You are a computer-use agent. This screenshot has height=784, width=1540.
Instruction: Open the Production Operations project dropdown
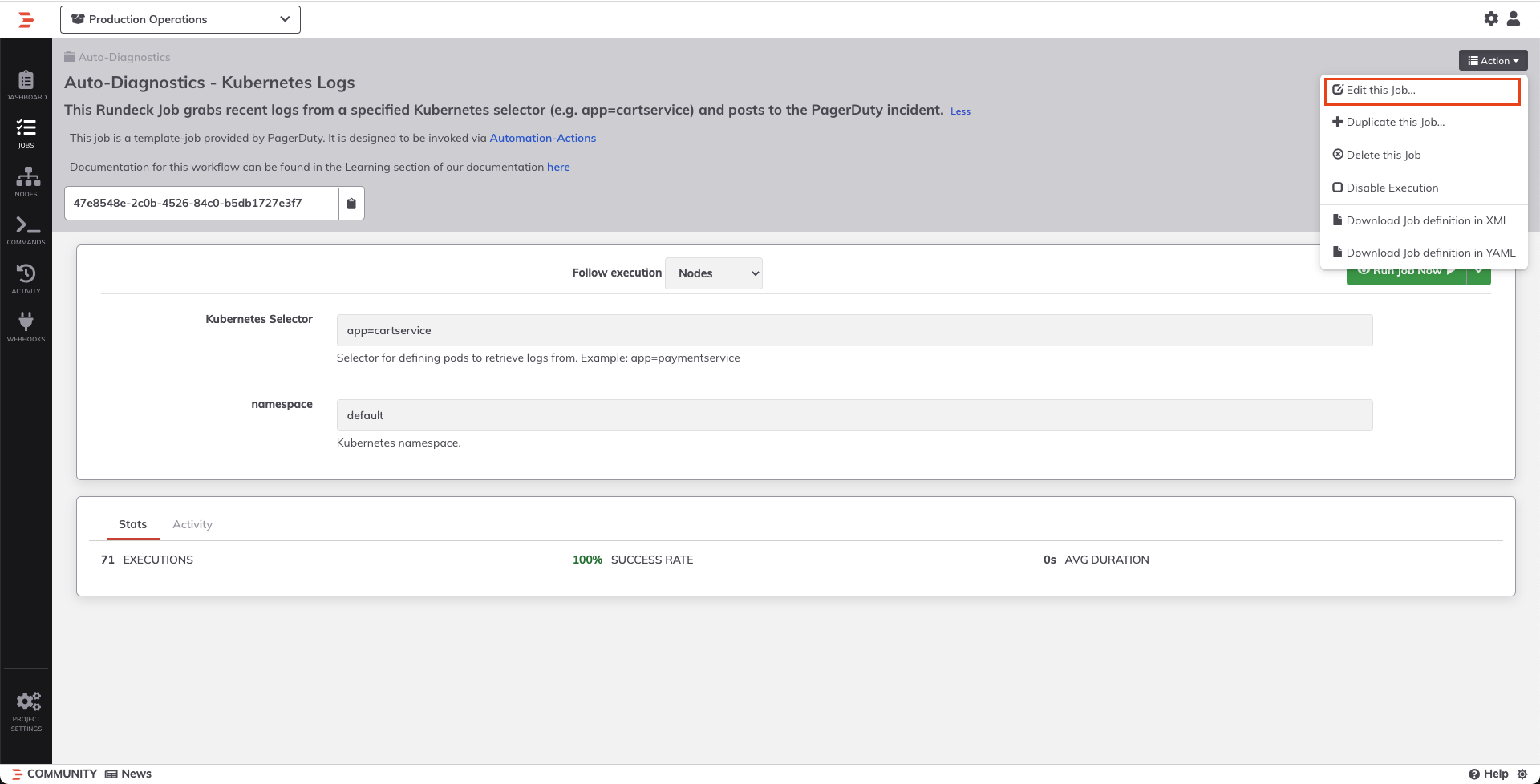click(180, 19)
